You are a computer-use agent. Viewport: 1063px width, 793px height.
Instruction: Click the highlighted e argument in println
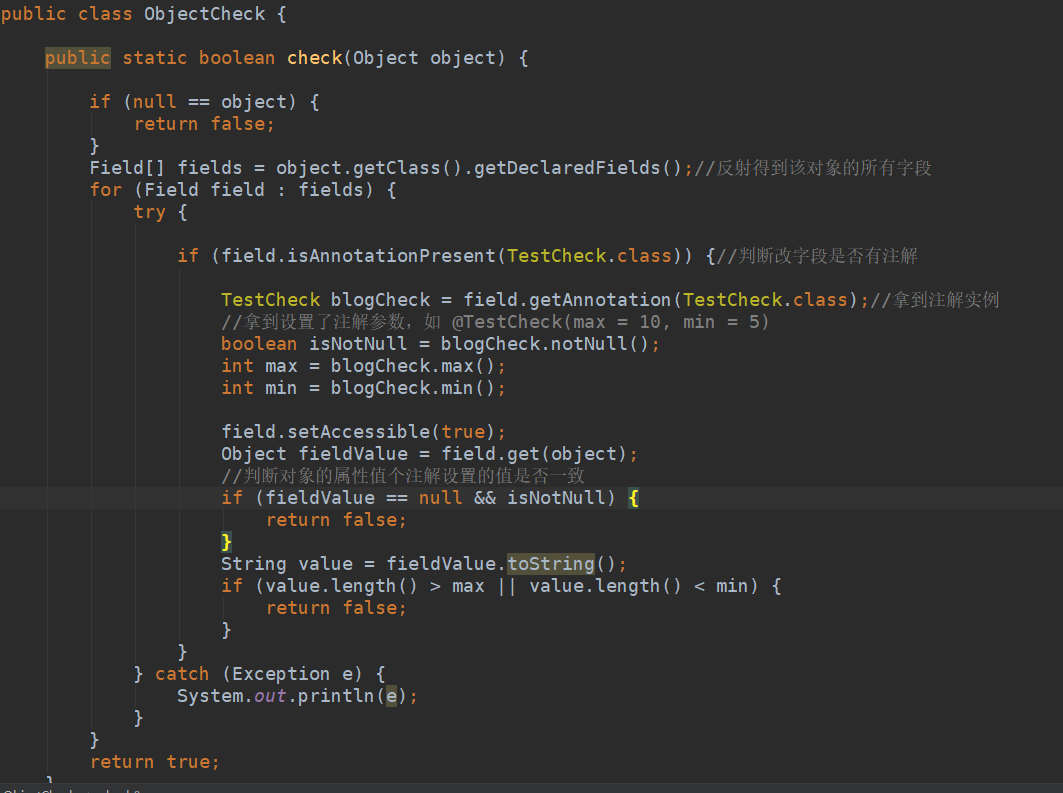[391, 696]
